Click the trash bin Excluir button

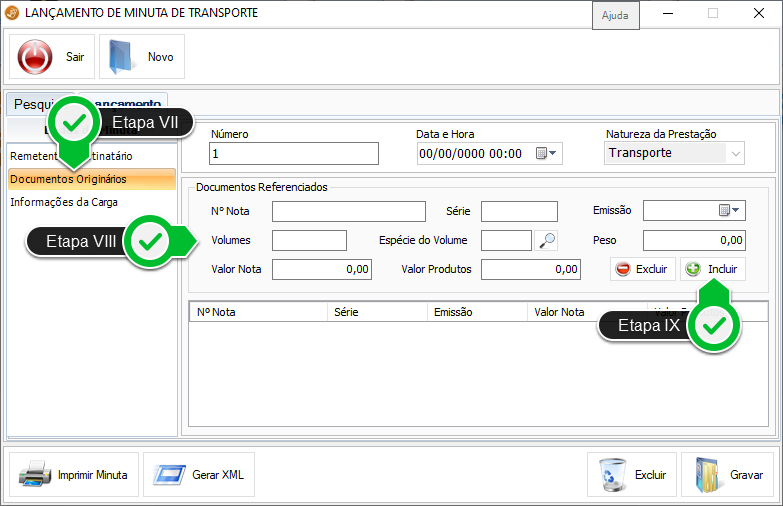pos(631,475)
